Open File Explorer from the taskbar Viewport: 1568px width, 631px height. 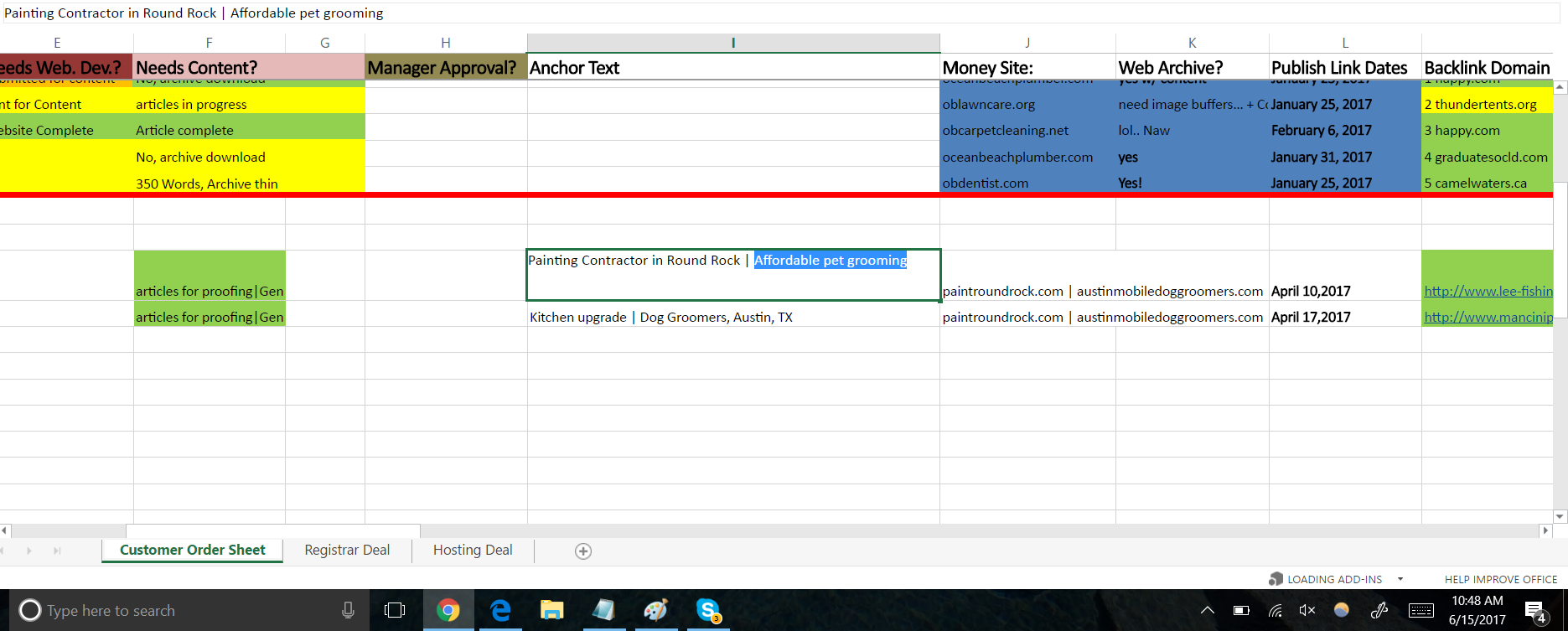(x=551, y=610)
